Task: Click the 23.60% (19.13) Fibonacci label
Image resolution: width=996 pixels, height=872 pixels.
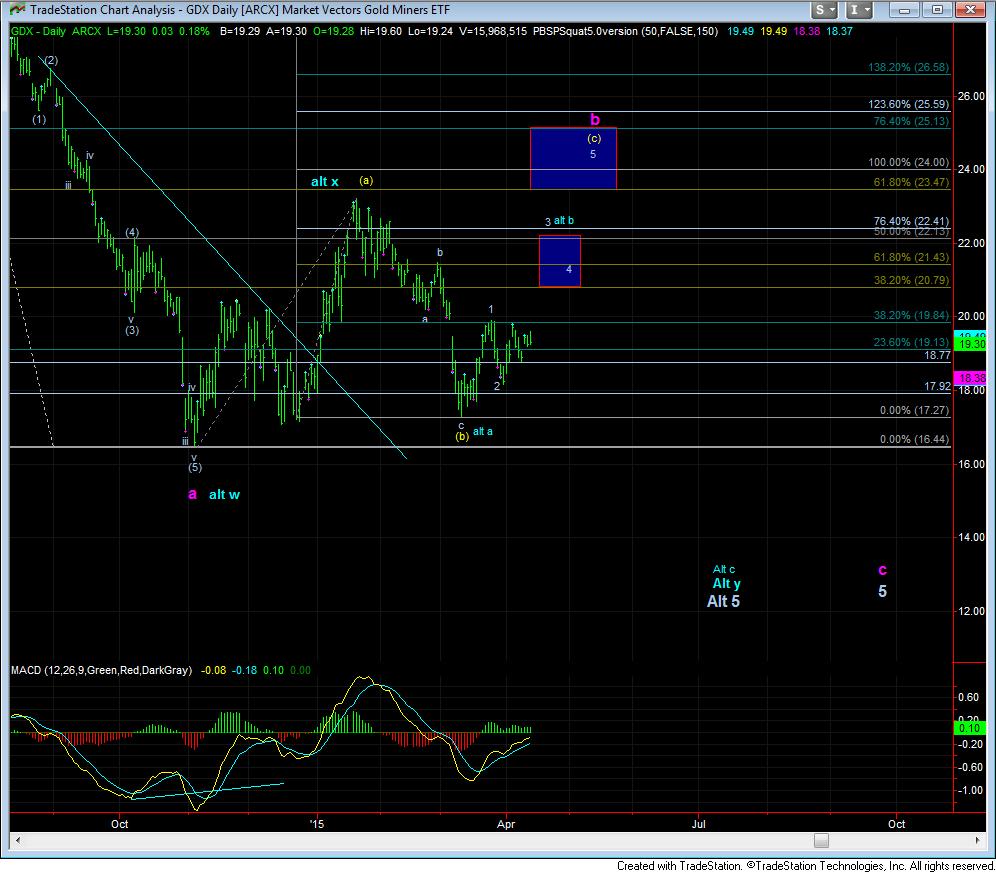Action: click(x=911, y=342)
